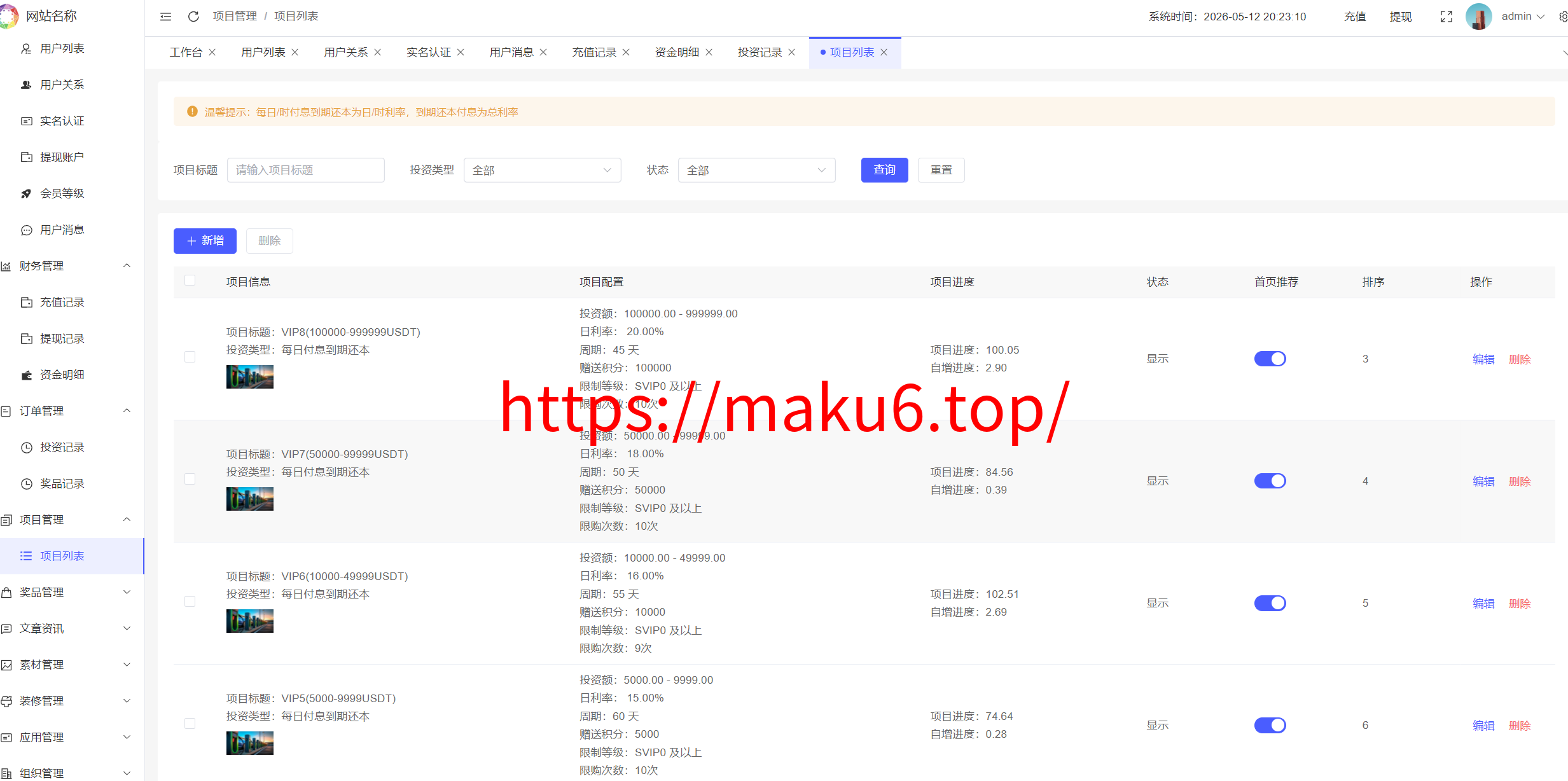The height and width of the screenshot is (781, 1568).
Task: Click the 新增 add button
Action: [x=205, y=240]
